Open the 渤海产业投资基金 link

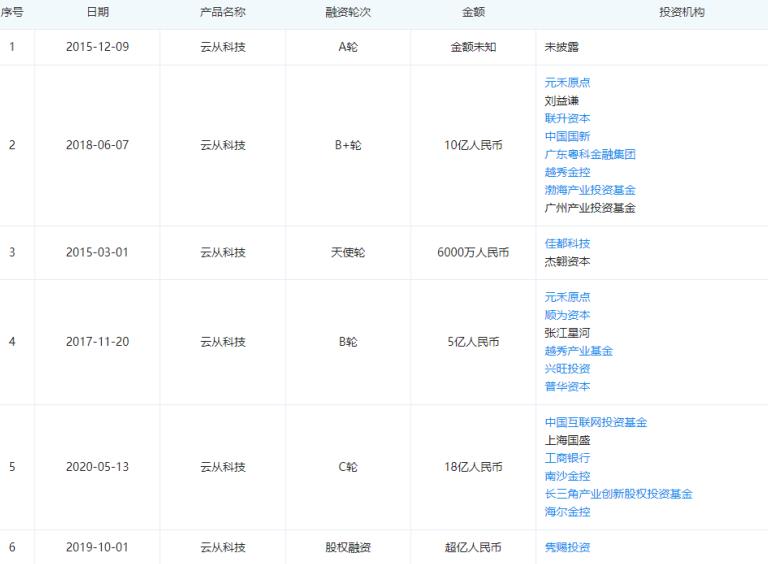(590, 190)
